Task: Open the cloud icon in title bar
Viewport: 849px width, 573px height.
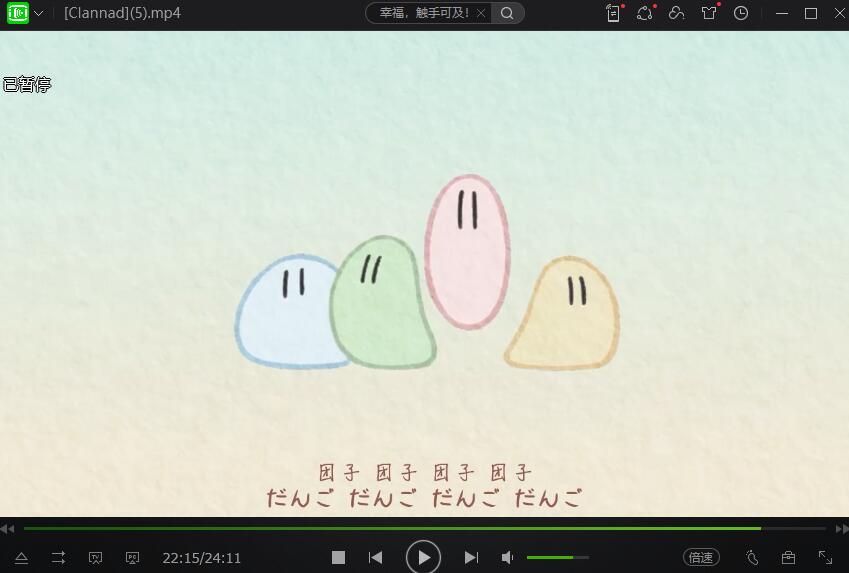Action: 677,13
